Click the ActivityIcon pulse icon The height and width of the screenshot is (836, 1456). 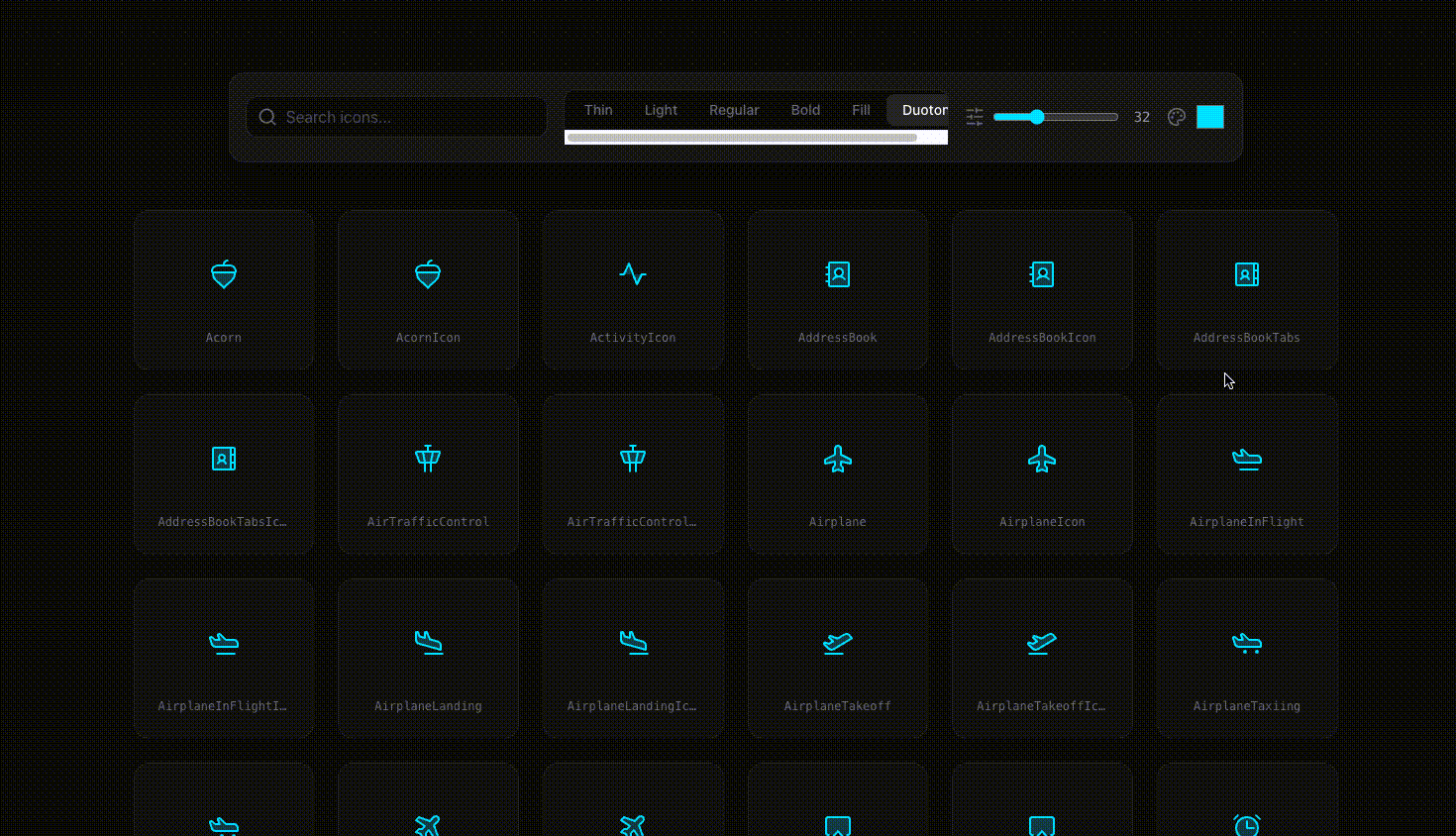(633, 274)
